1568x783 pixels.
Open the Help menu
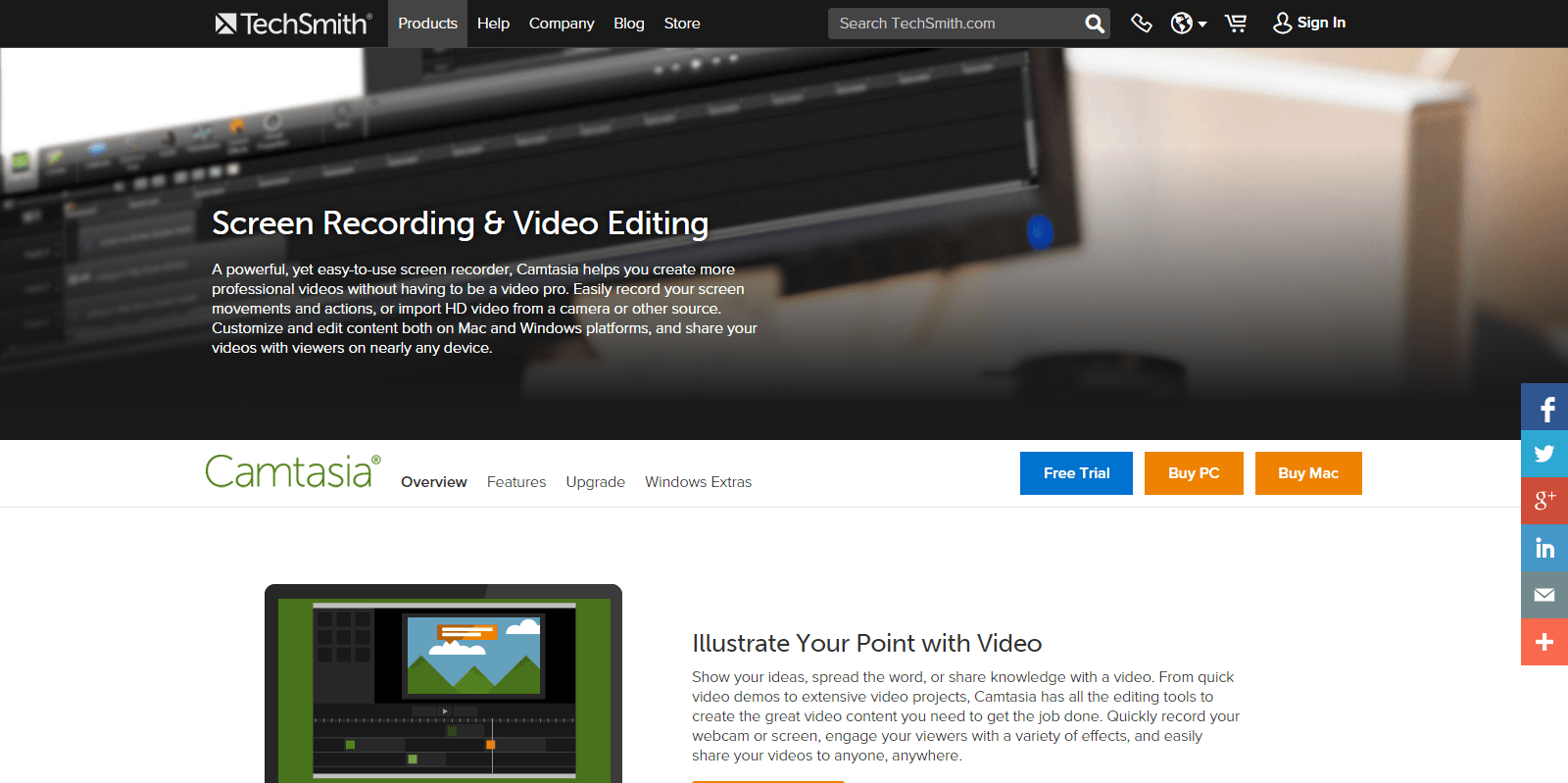click(493, 24)
